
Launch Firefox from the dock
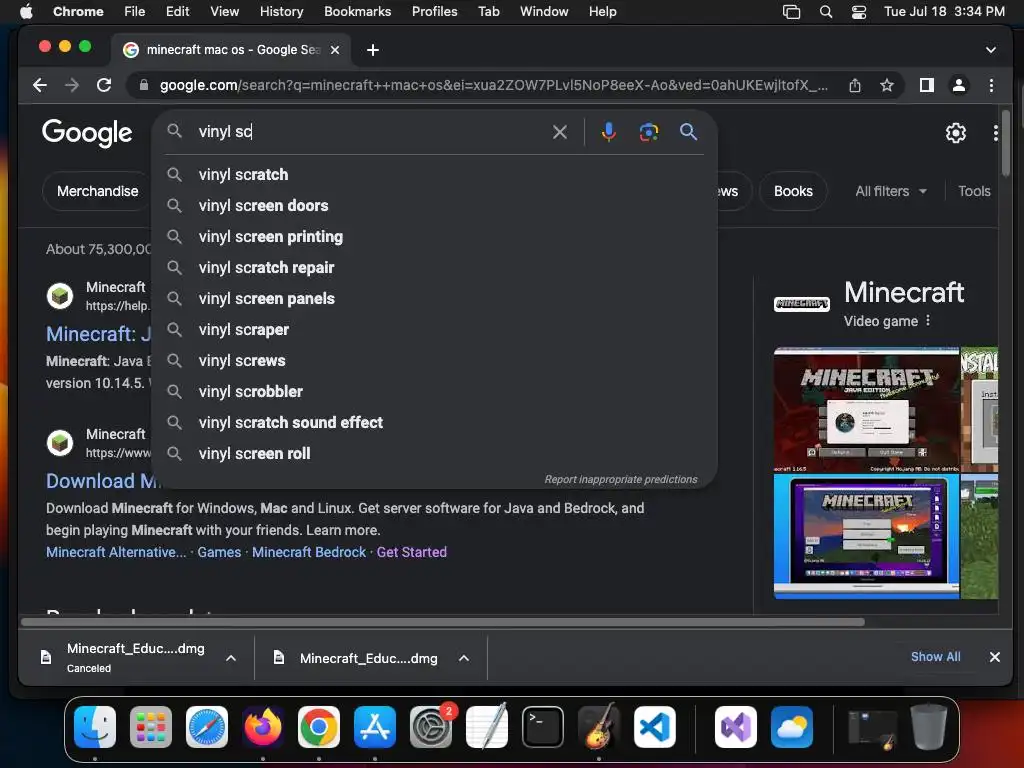tap(263, 726)
